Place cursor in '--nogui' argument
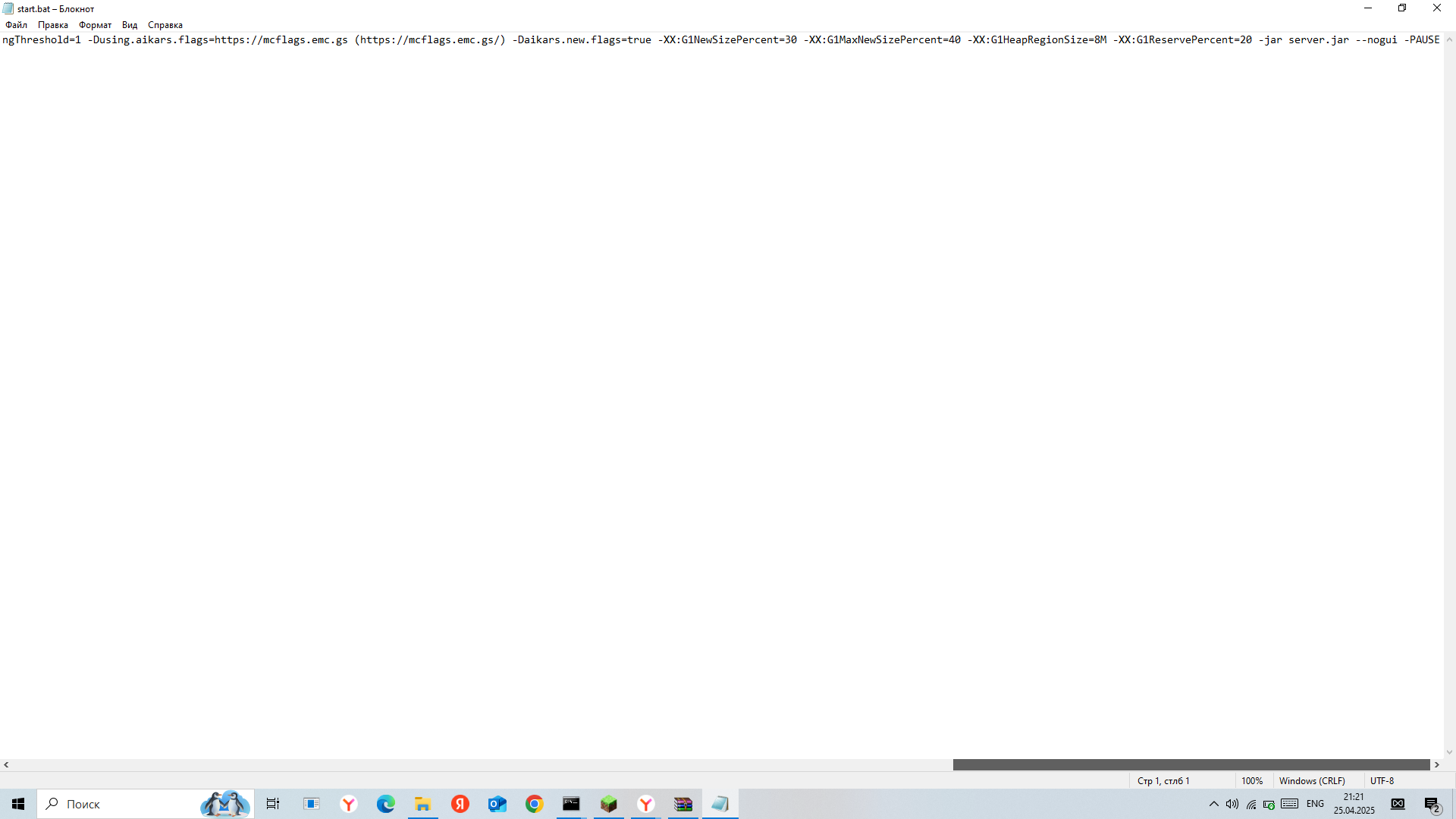 point(1376,40)
